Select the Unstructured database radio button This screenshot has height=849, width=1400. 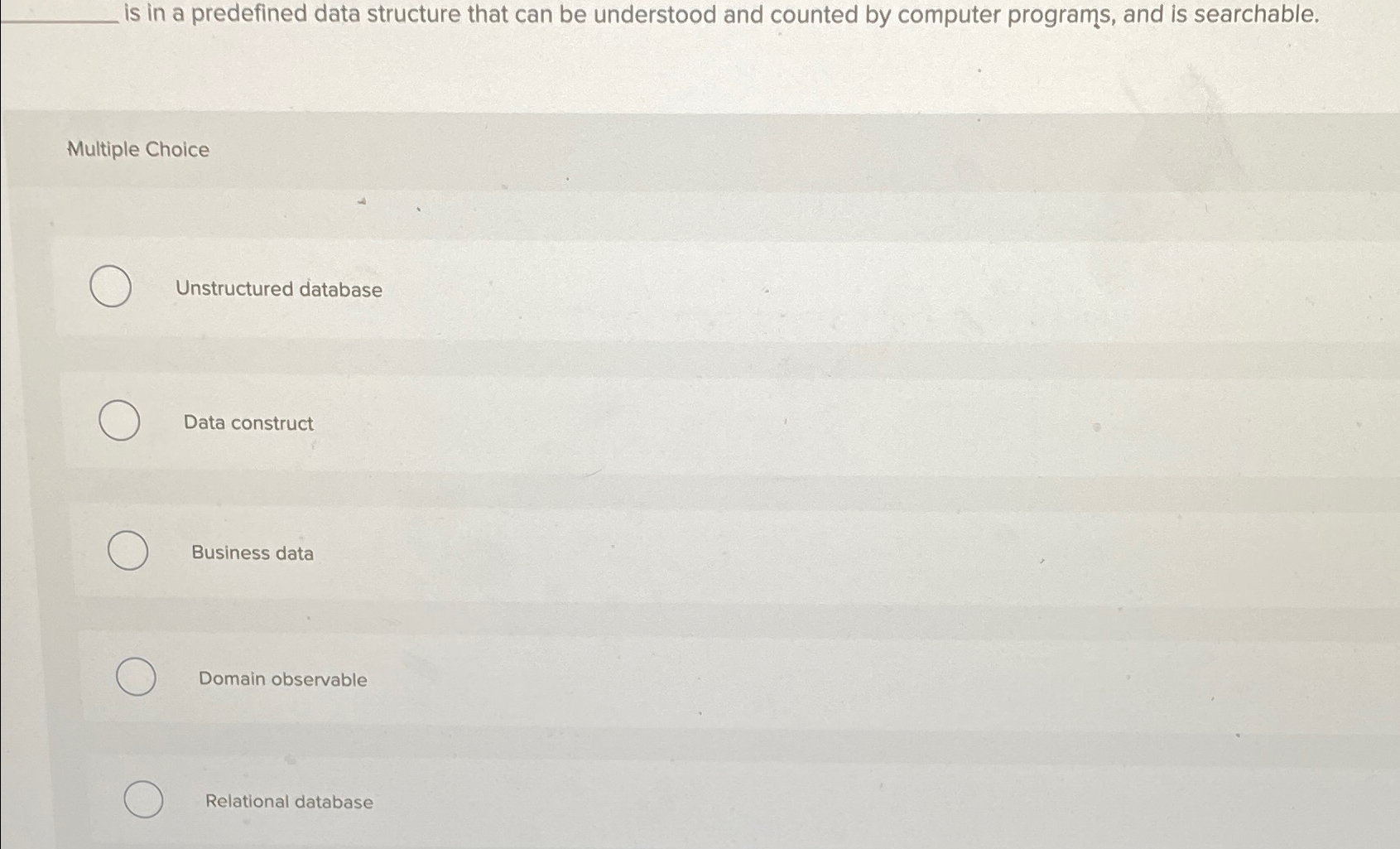coord(110,286)
